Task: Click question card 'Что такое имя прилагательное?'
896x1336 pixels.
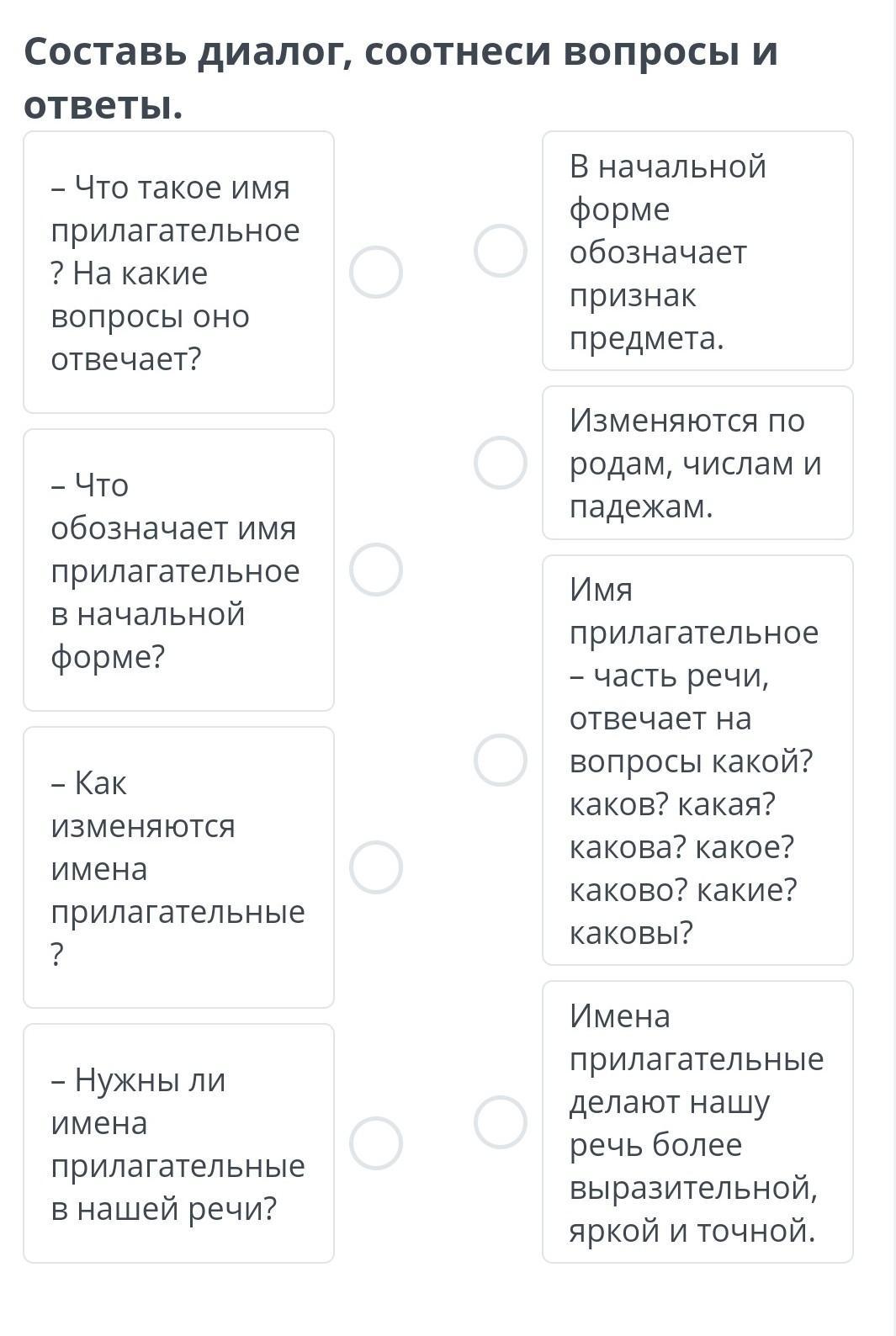Action: [x=178, y=273]
